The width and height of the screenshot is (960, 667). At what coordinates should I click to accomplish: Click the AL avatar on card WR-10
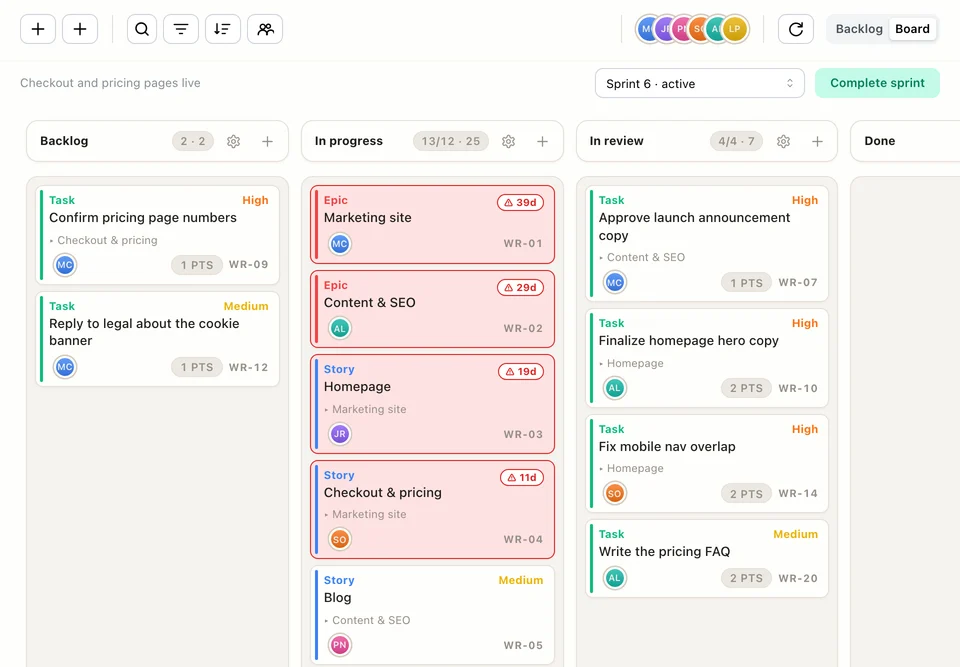click(x=615, y=388)
